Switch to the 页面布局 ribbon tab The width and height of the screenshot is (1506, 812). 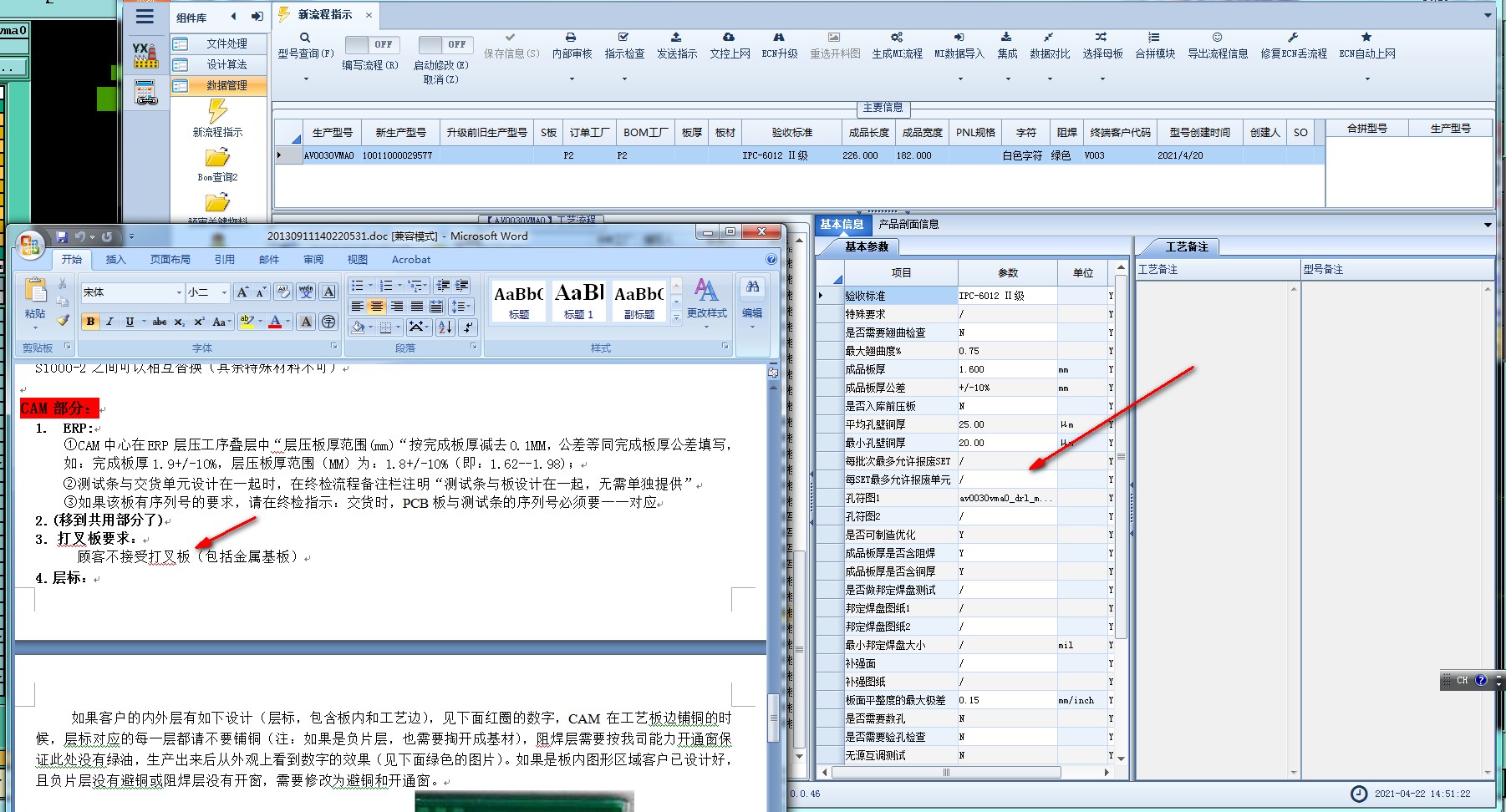[x=170, y=260]
